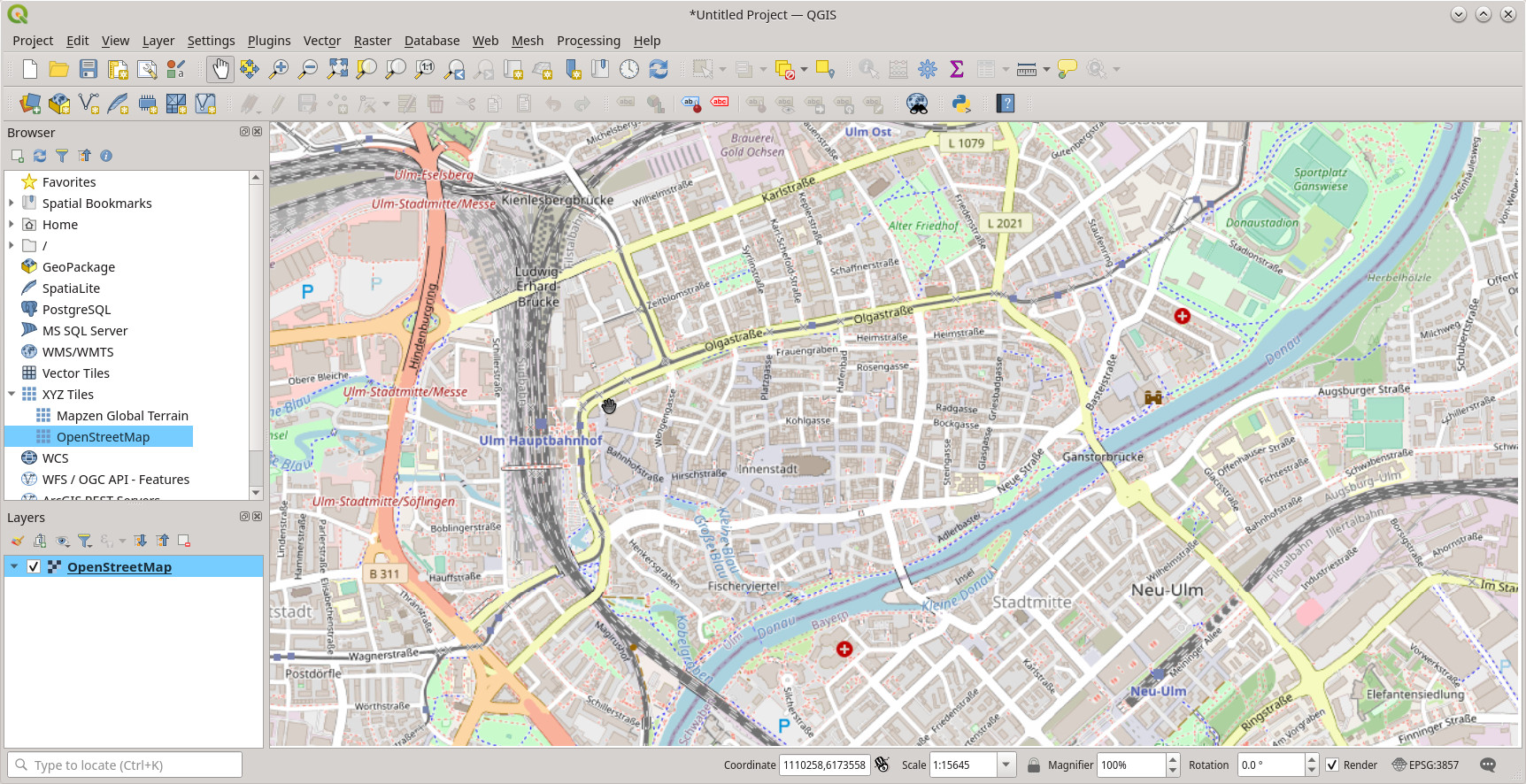Increase the Magnifier value with up arrow

(x=1173, y=760)
